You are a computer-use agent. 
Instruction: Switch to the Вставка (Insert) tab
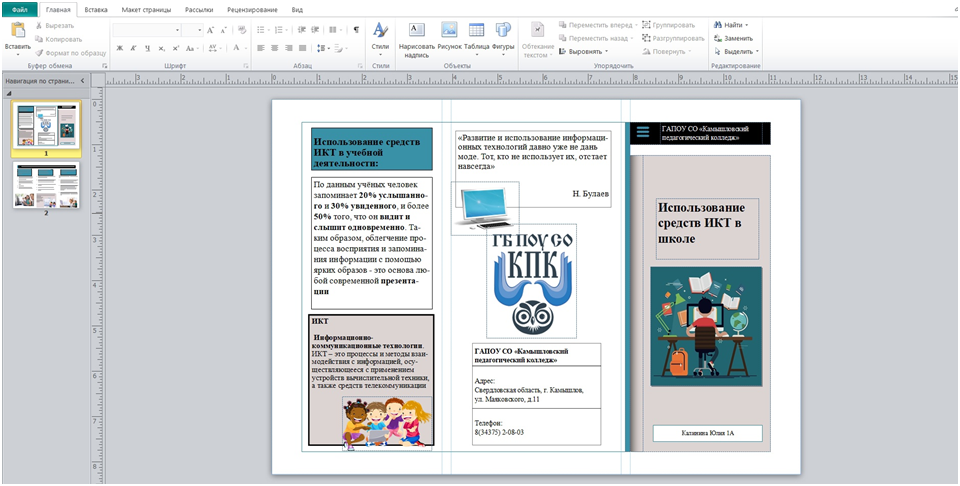pos(96,10)
